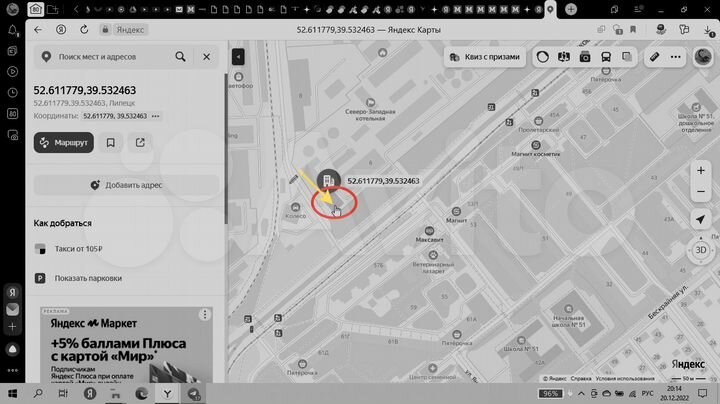This screenshot has width=720, height=404.
Task: Reload the page with the refresh icon
Action: pos(84,30)
